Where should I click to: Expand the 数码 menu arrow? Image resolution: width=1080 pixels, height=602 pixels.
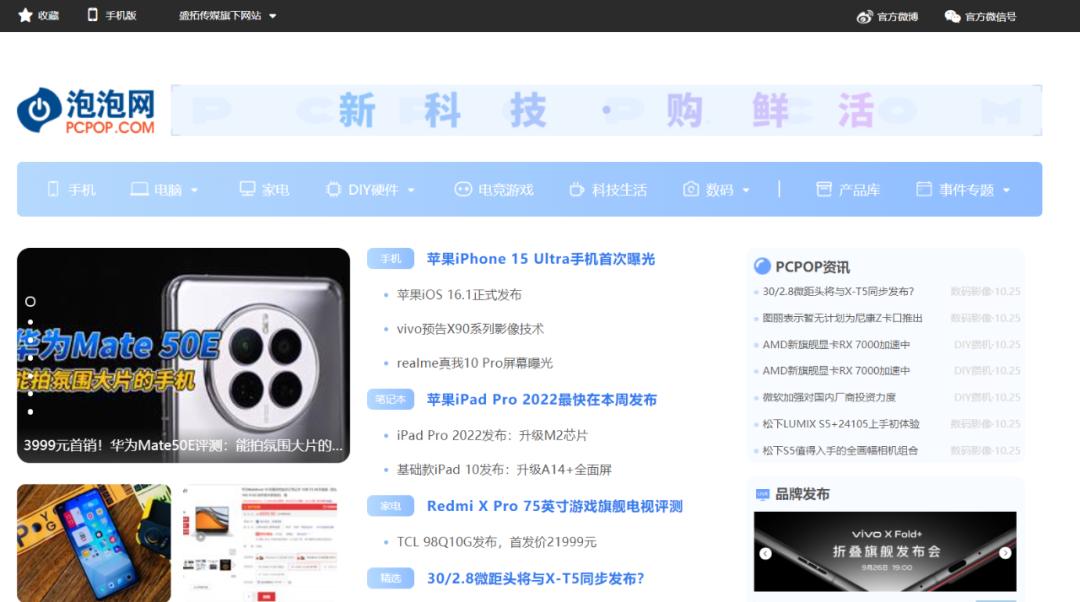click(x=746, y=190)
